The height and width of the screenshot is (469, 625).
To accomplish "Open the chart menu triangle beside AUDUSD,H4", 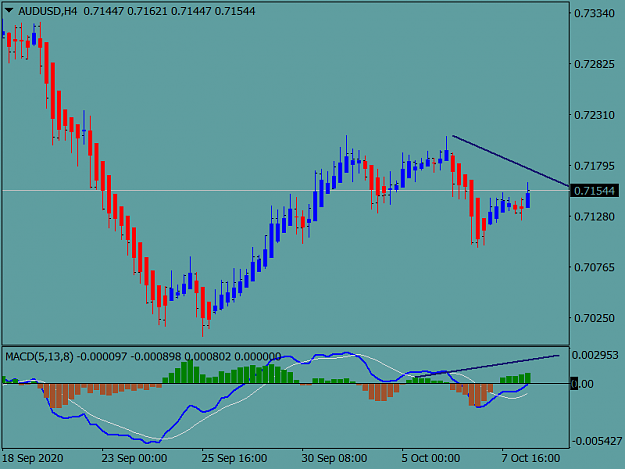I will [8, 11].
